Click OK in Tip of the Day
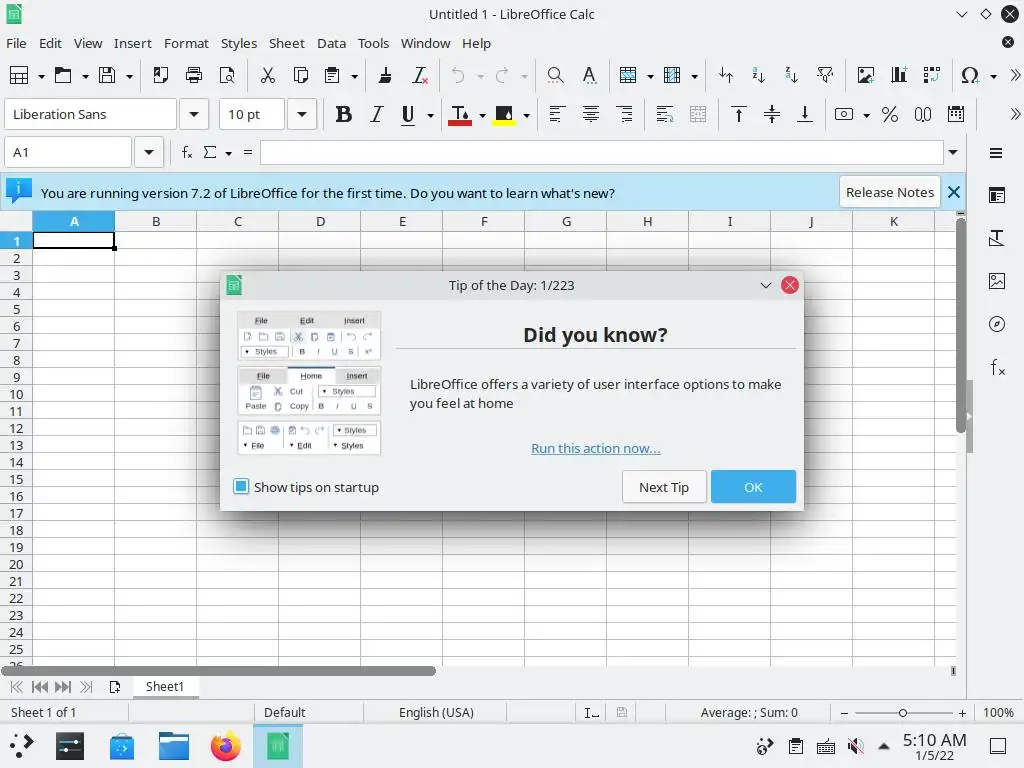The width and height of the screenshot is (1024, 768). [753, 487]
